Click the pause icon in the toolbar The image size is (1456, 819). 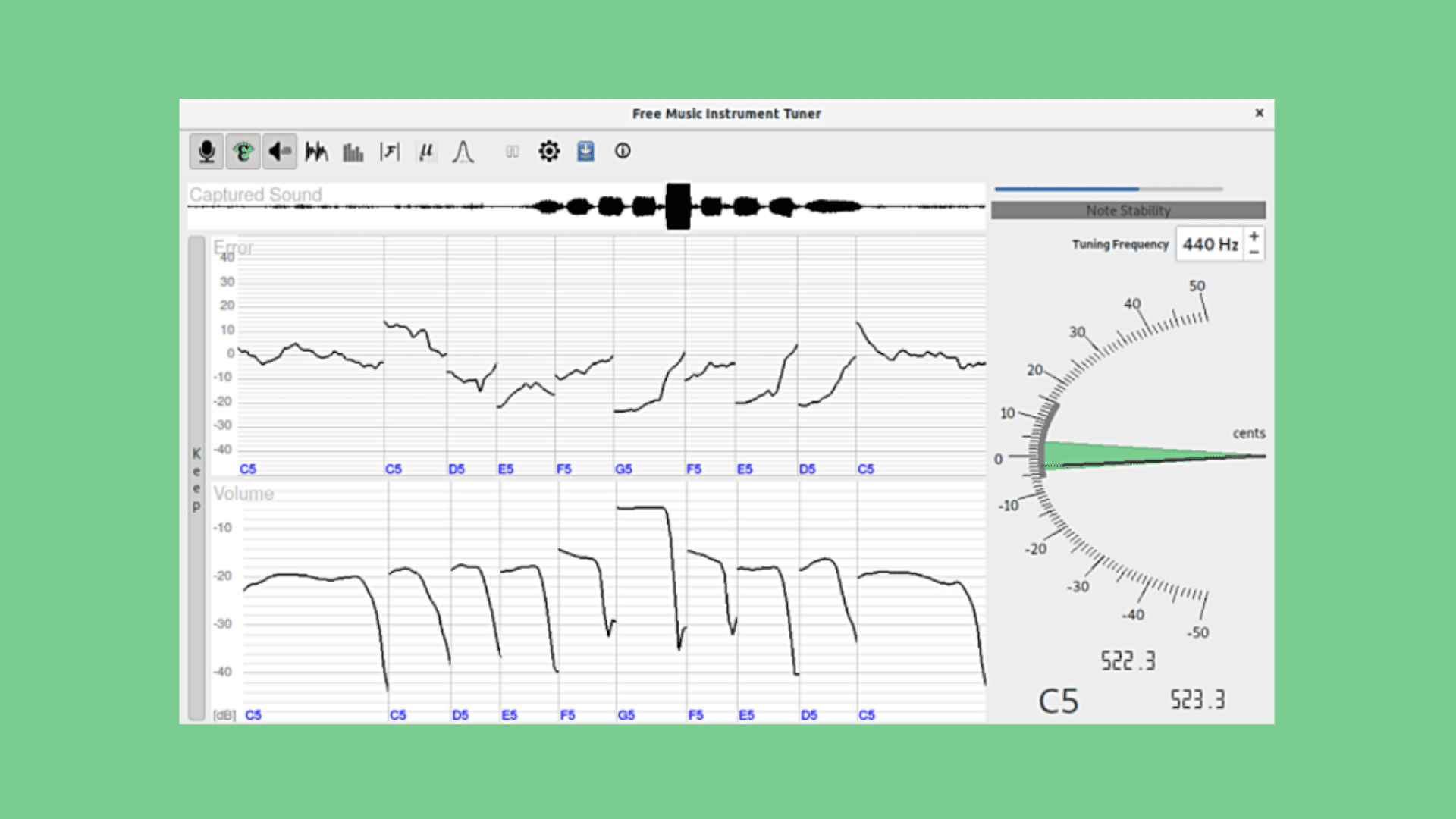(513, 152)
